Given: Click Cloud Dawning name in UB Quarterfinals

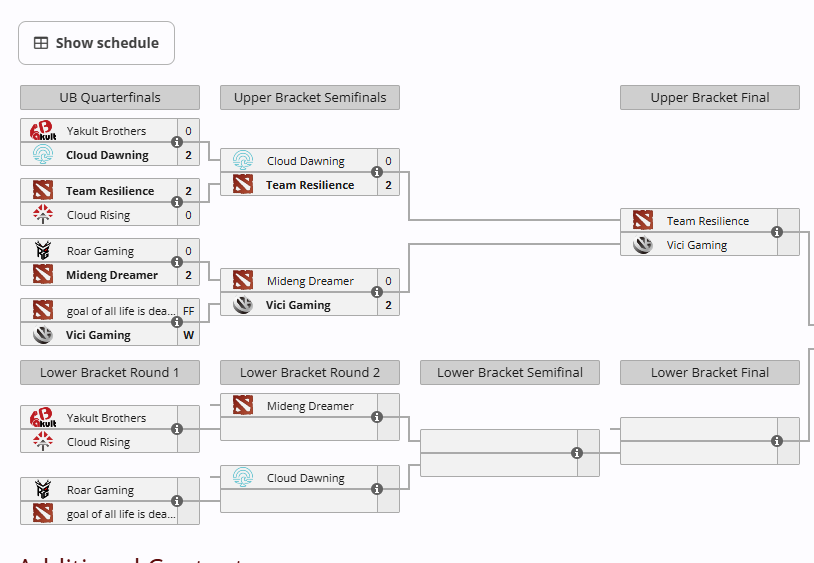Looking at the screenshot, I should [x=107, y=155].
